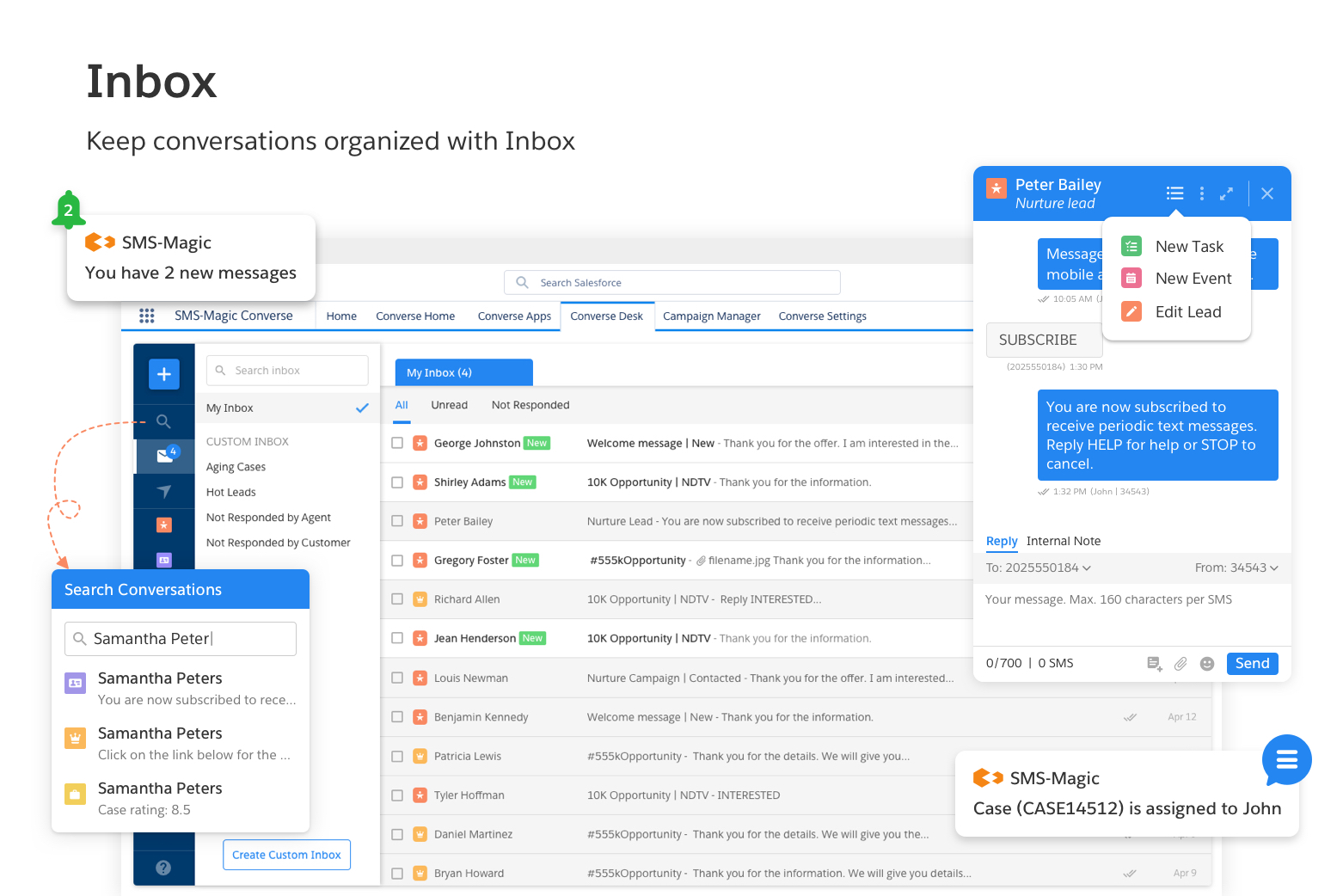Open the search magnifier in the dark sidebar
The image size is (1343, 896).
tap(163, 421)
